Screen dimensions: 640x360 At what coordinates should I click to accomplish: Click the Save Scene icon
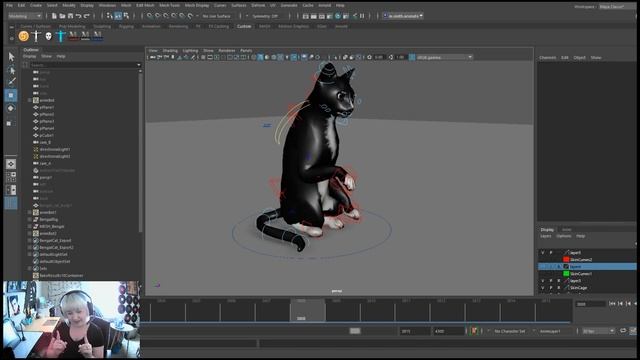tap(70, 16)
